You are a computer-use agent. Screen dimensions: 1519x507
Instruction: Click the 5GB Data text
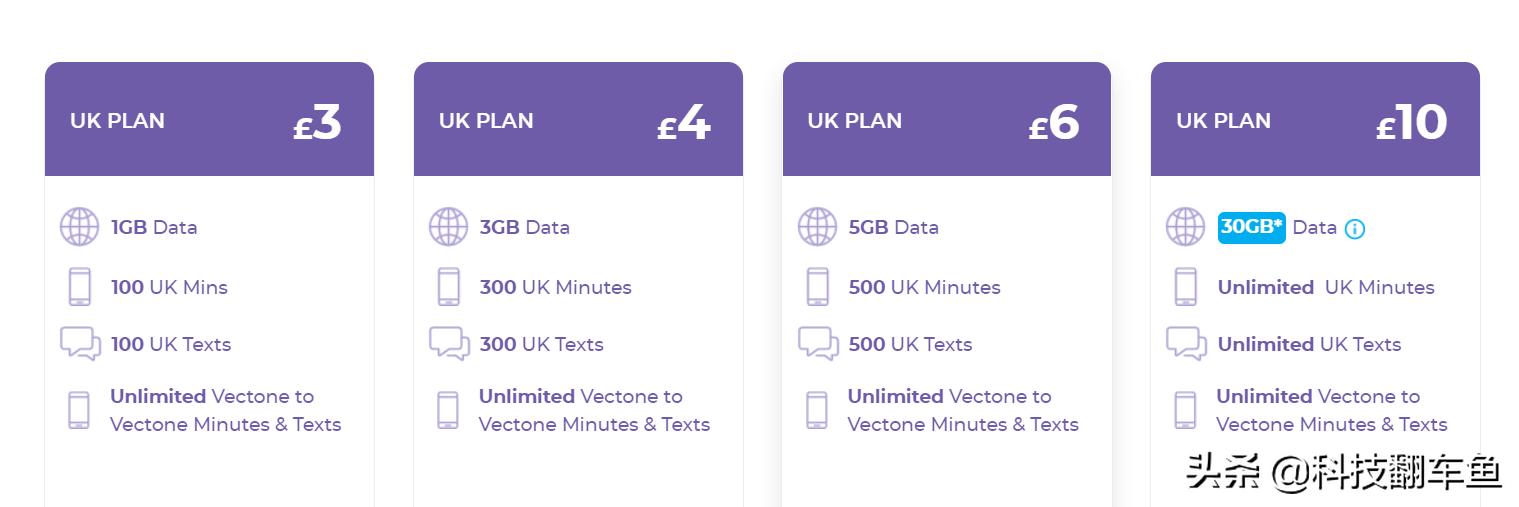click(x=893, y=227)
